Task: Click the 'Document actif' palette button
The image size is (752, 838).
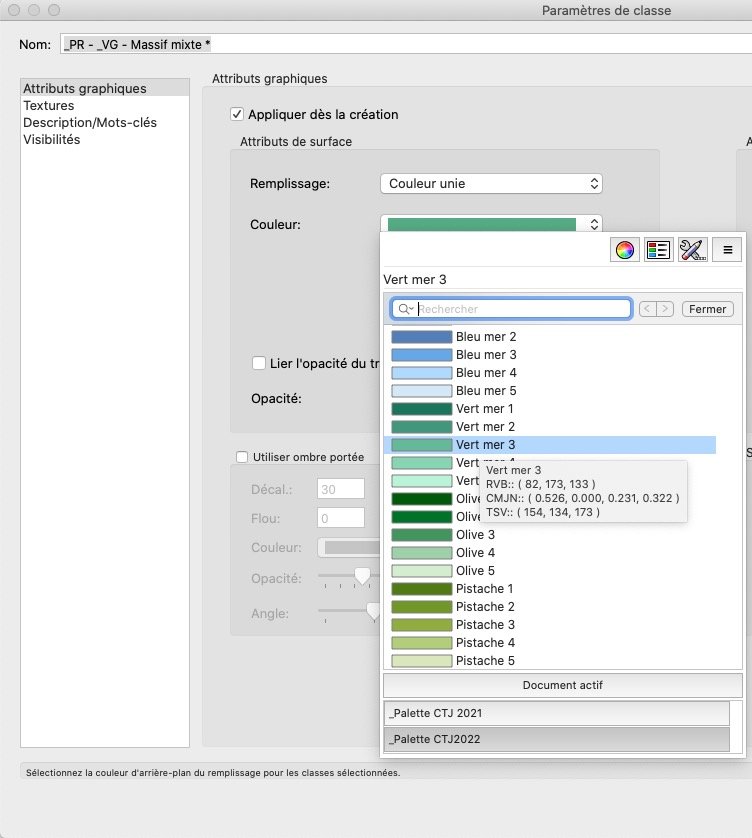Action: click(x=562, y=685)
